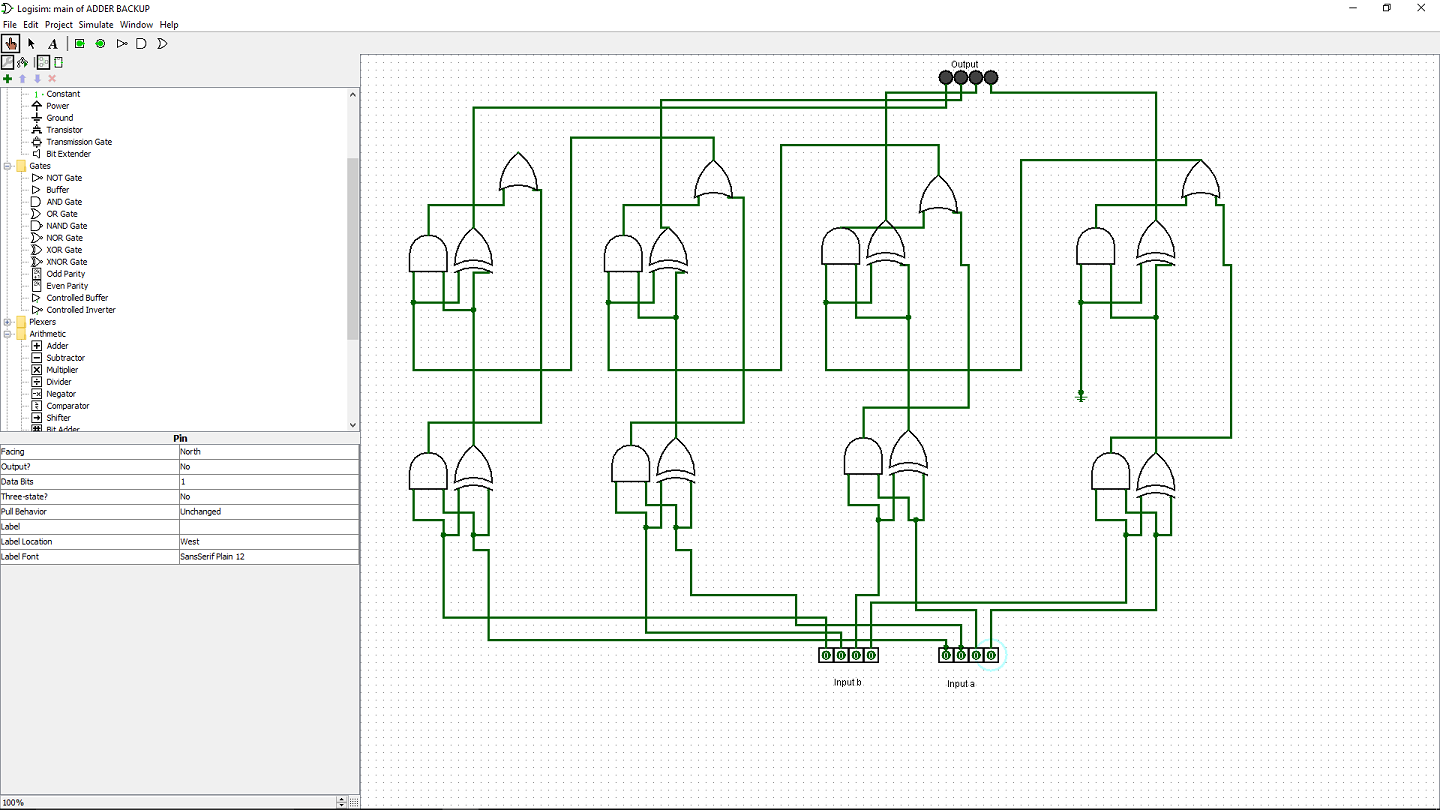Show the toolbox wrench view
The image size is (1440, 810).
coord(7,62)
